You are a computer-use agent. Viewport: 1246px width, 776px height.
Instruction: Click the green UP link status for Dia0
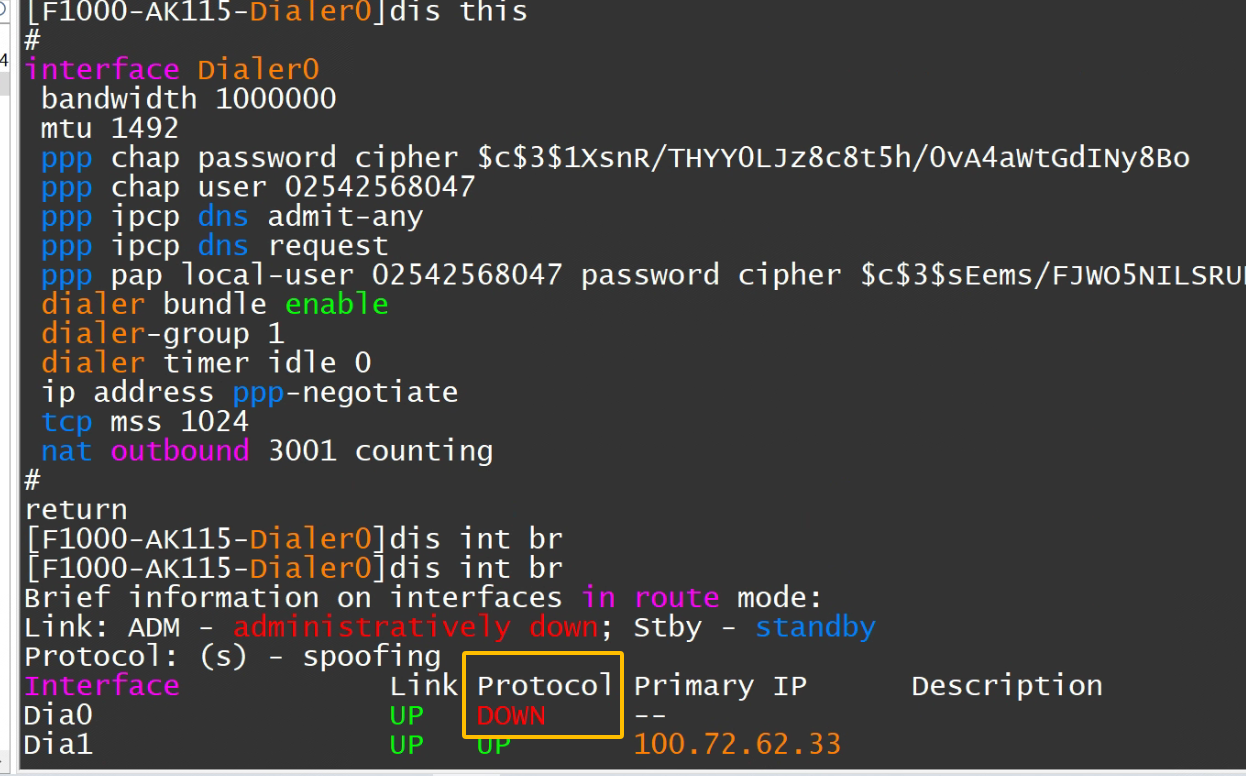[x=407, y=715]
